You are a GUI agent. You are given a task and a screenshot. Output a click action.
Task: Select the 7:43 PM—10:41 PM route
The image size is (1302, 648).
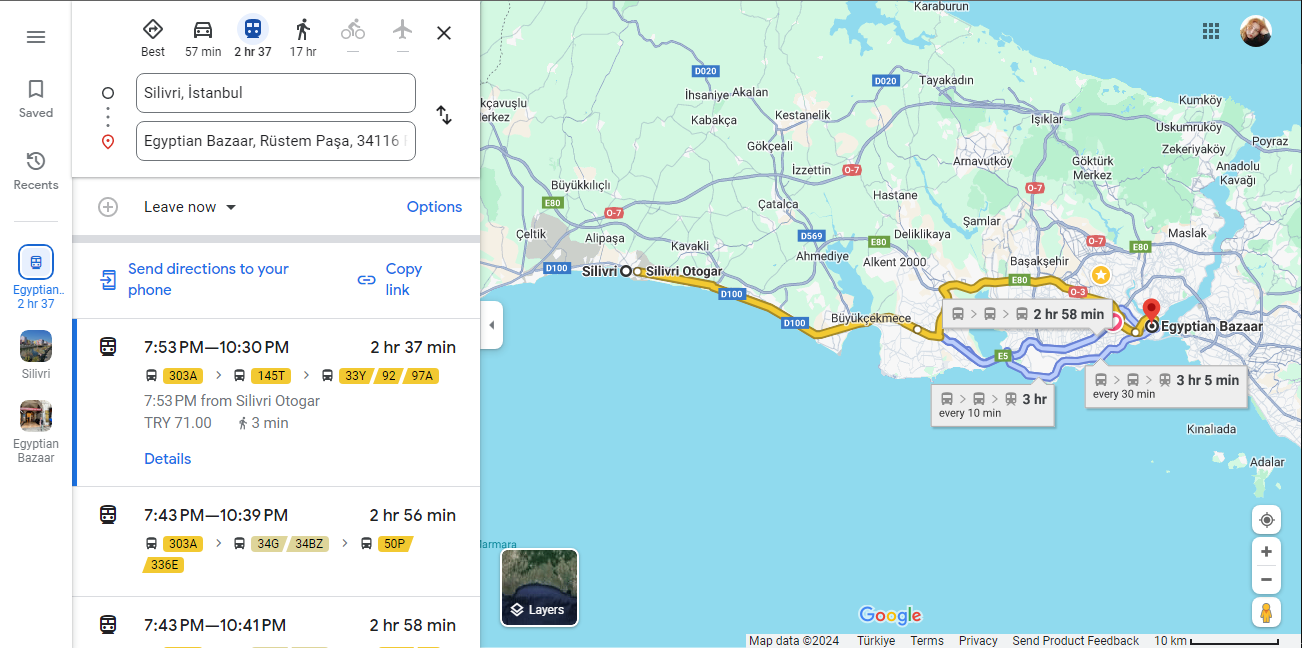pyautogui.click(x=276, y=623)
